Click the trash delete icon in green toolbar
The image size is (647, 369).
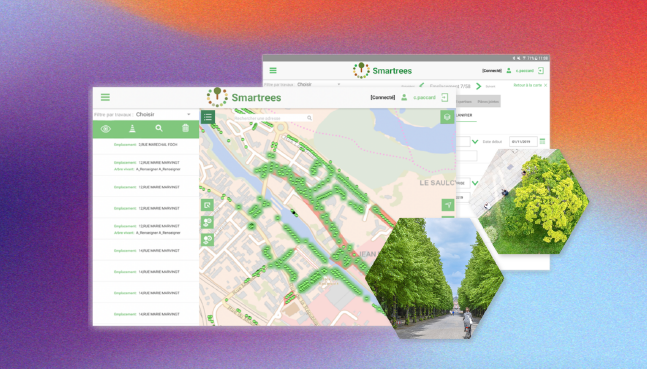pos(185,128)
